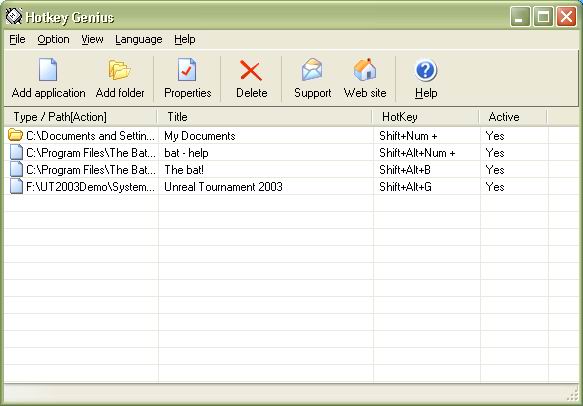Screen dimensions: 583x406
Task: Open the Option menu
Action: (x=53, y=39)
